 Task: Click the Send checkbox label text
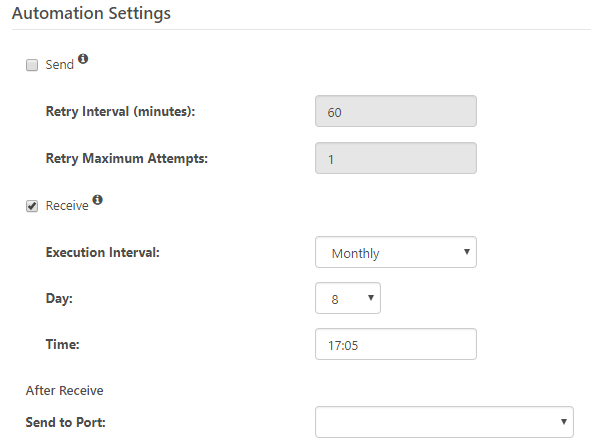click(60, 65)
